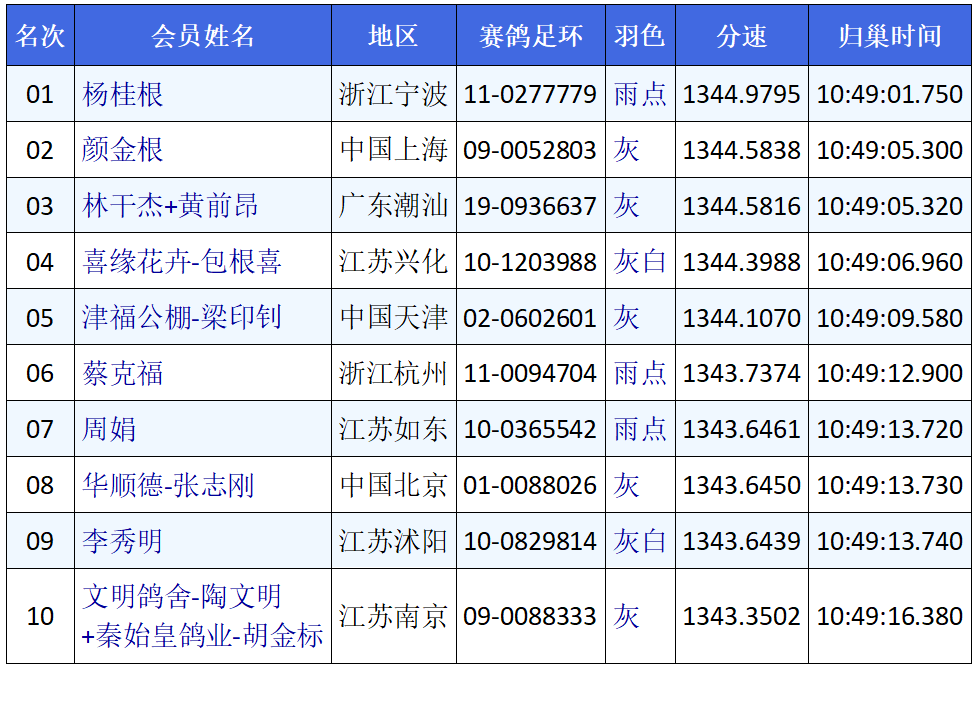Image resolution: width=975 pixels, height=701 pixels.
Task: Click the 名次 column header
Action: (40, 36)
